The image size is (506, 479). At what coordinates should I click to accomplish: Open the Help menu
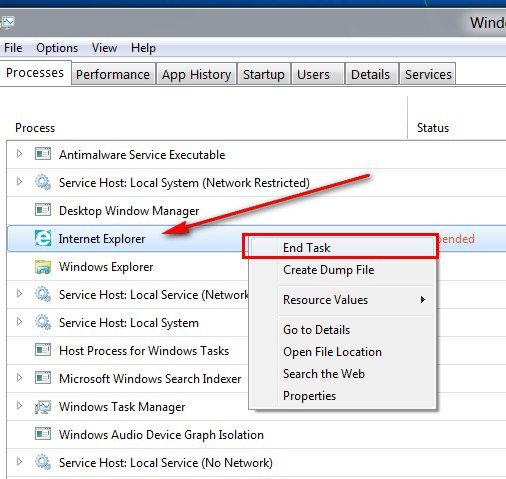(143, 48)
